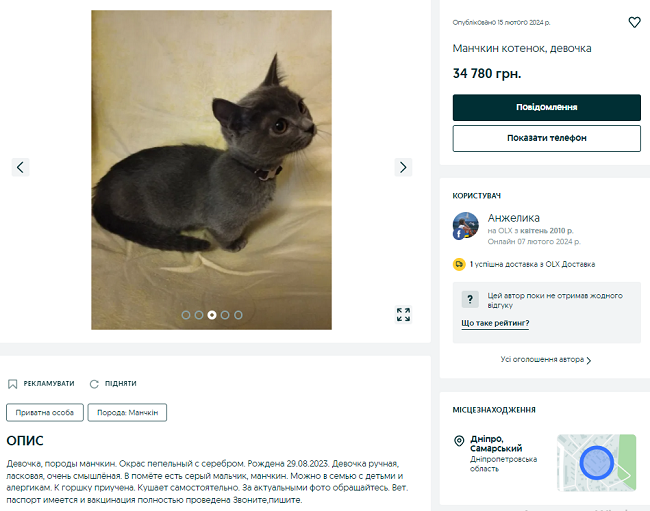The width and height of the screenshot is (650, 511).
Task: Open the location map thumbnail
Action: tap(596, 463)
